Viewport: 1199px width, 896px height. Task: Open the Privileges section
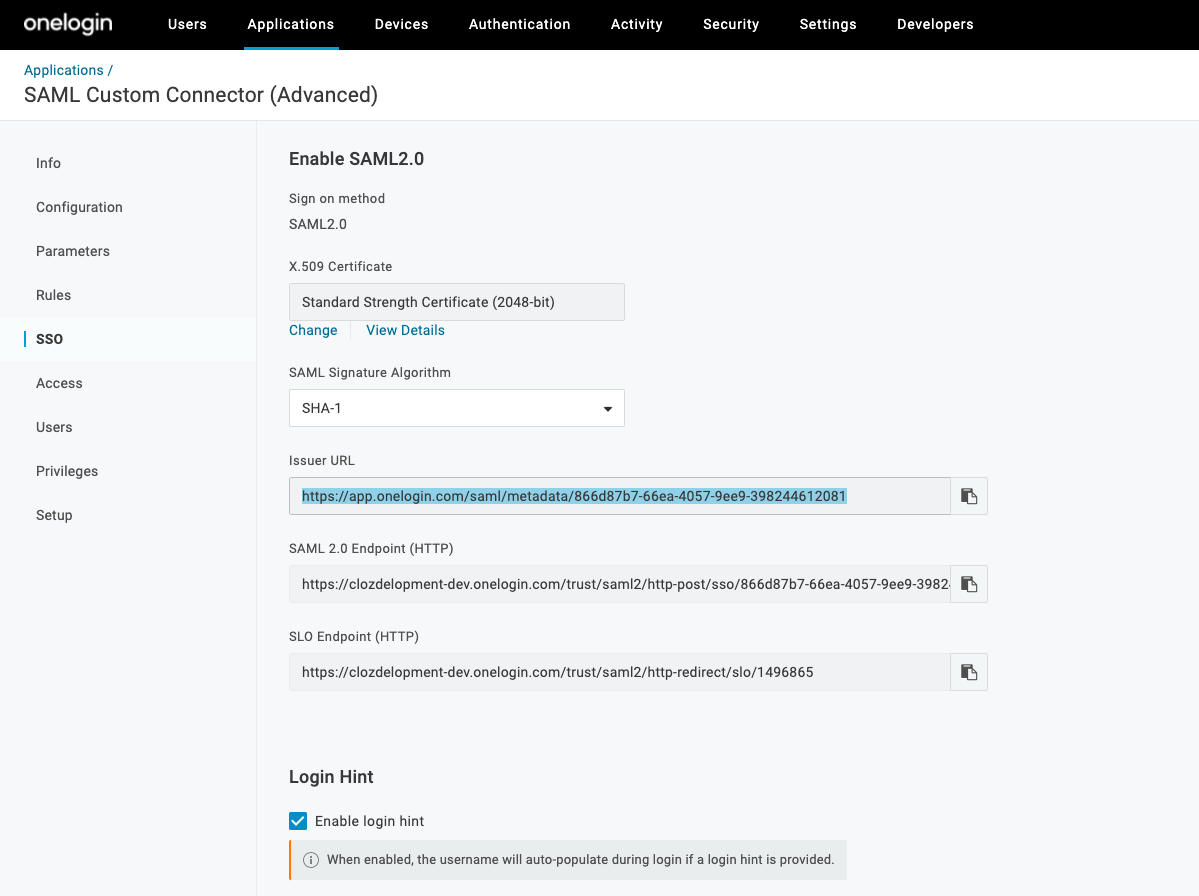[66, 471]
